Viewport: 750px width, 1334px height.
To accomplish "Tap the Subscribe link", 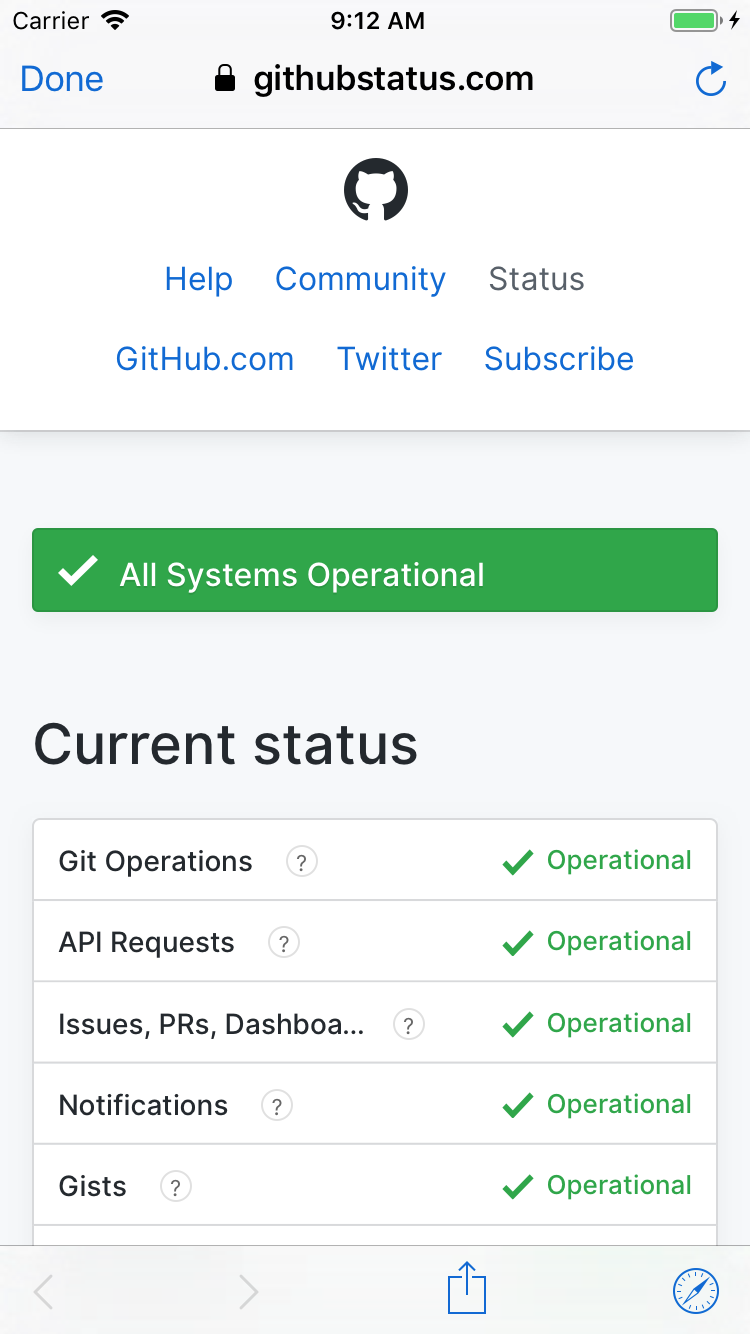I will [x=559, y=359].
